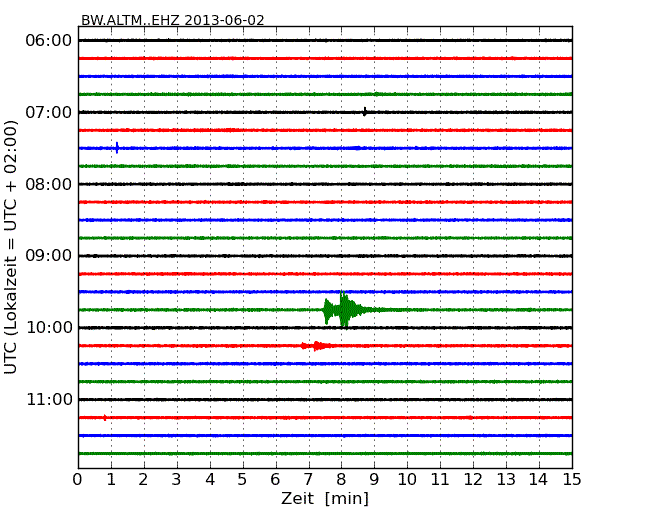Click the UTC Lokalzeit y-axis label
Viewport: 650px width, 520px height.
click(x=11, y=247)
